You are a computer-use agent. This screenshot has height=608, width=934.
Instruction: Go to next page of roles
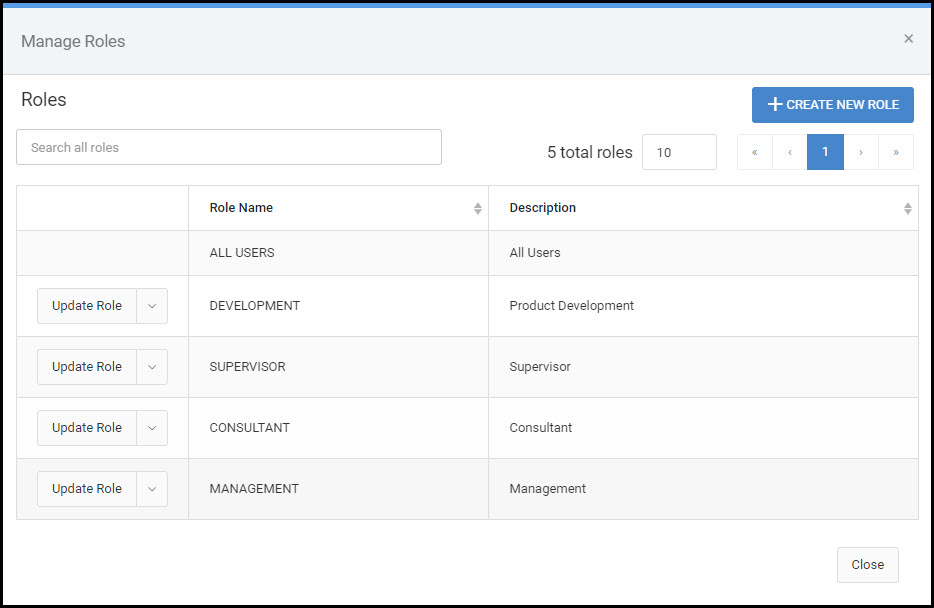[861, 152]
